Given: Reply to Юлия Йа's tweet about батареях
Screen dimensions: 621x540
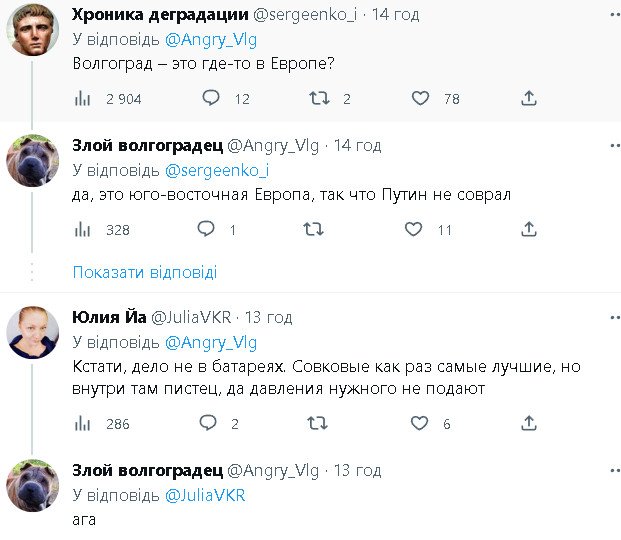Looking at the screenshot, I should pyautogui.click(x=206, y=423).
